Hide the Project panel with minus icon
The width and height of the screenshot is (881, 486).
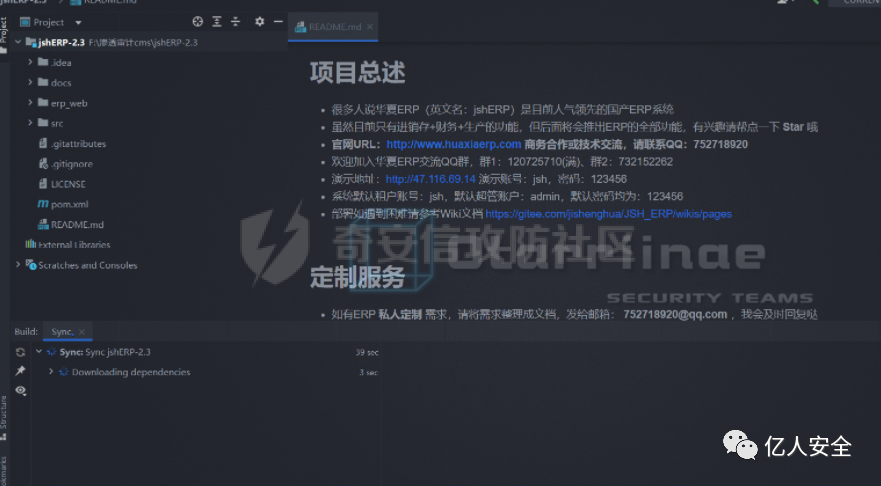278,22
